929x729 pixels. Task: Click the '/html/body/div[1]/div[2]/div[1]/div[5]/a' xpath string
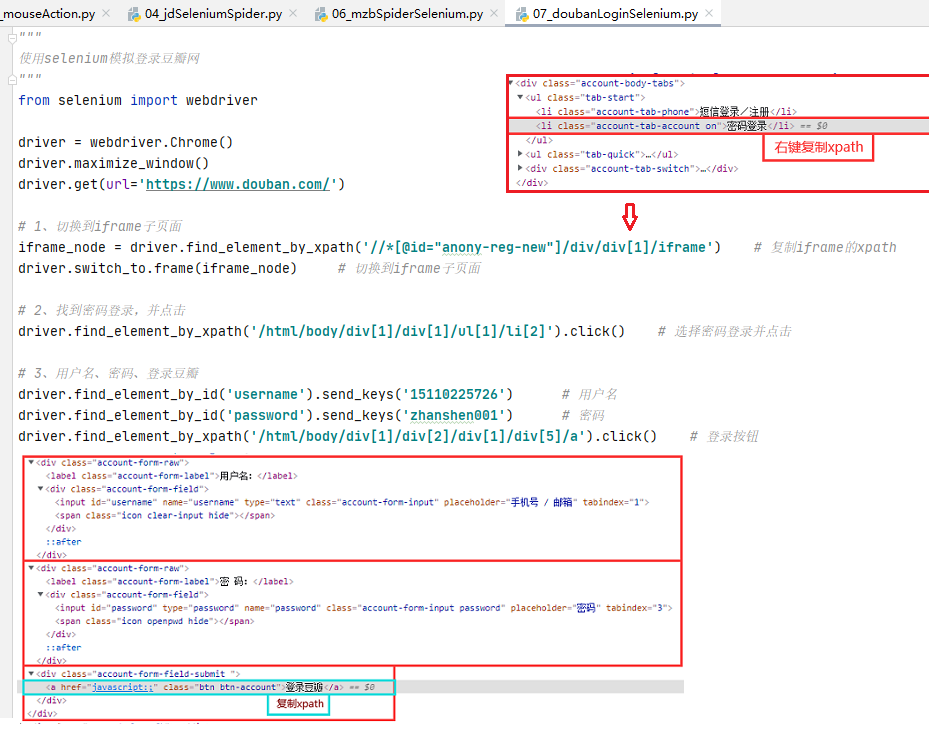tap(421, 436)
